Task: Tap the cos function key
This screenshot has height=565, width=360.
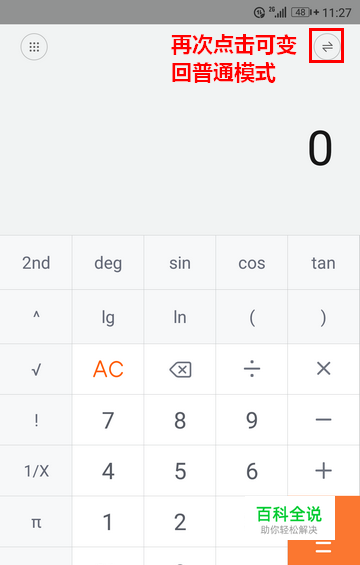Action: pos(252,263)
